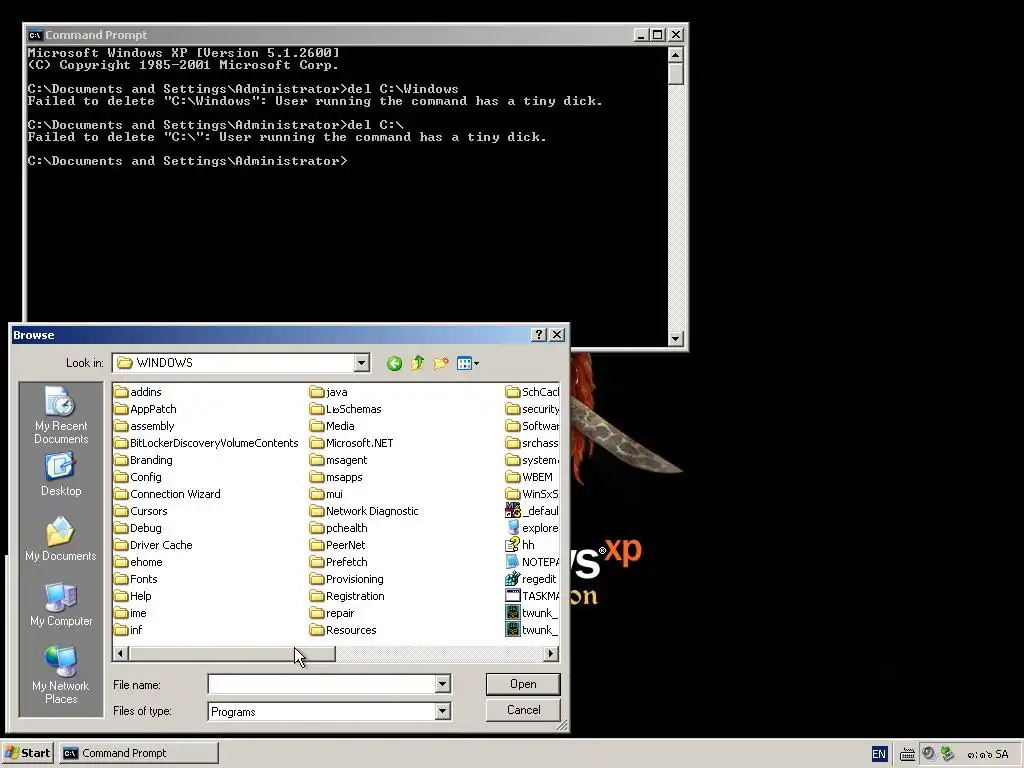The width and height of the screenshot is (1024, 768).
Task: Expand the Look in WINDOWS dropdown
Action: coord(361,363)
